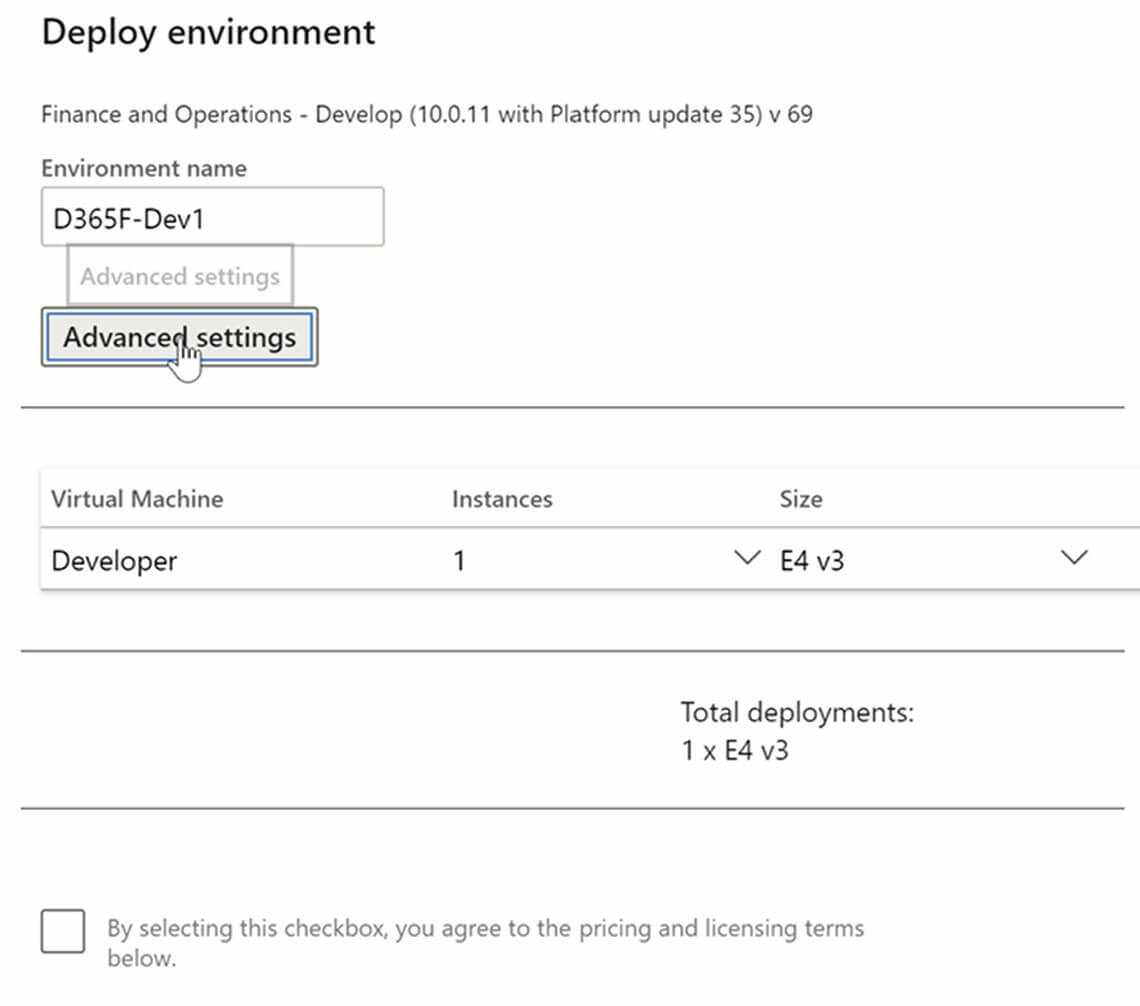This screenshot has width=1140, height=1006.
Task: Click the Environment name field label
Action: point(143,168)
